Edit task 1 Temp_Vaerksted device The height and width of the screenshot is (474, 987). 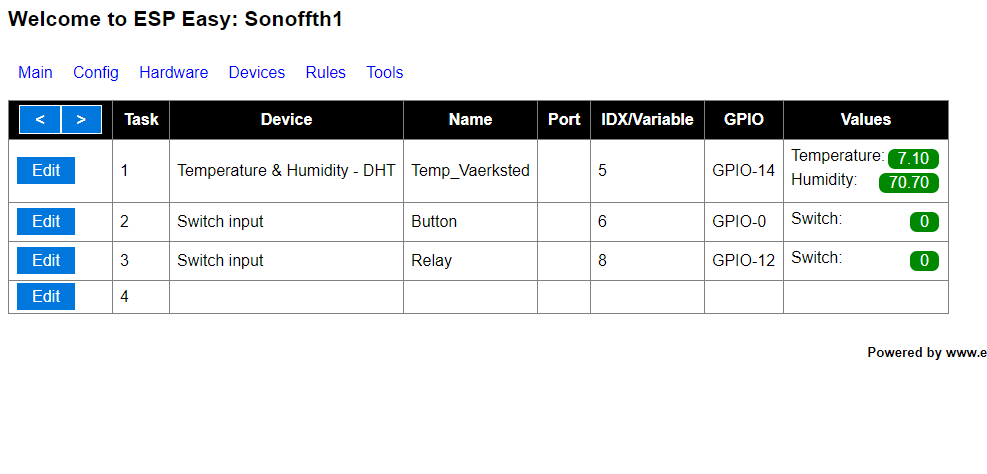coord(46,170)
